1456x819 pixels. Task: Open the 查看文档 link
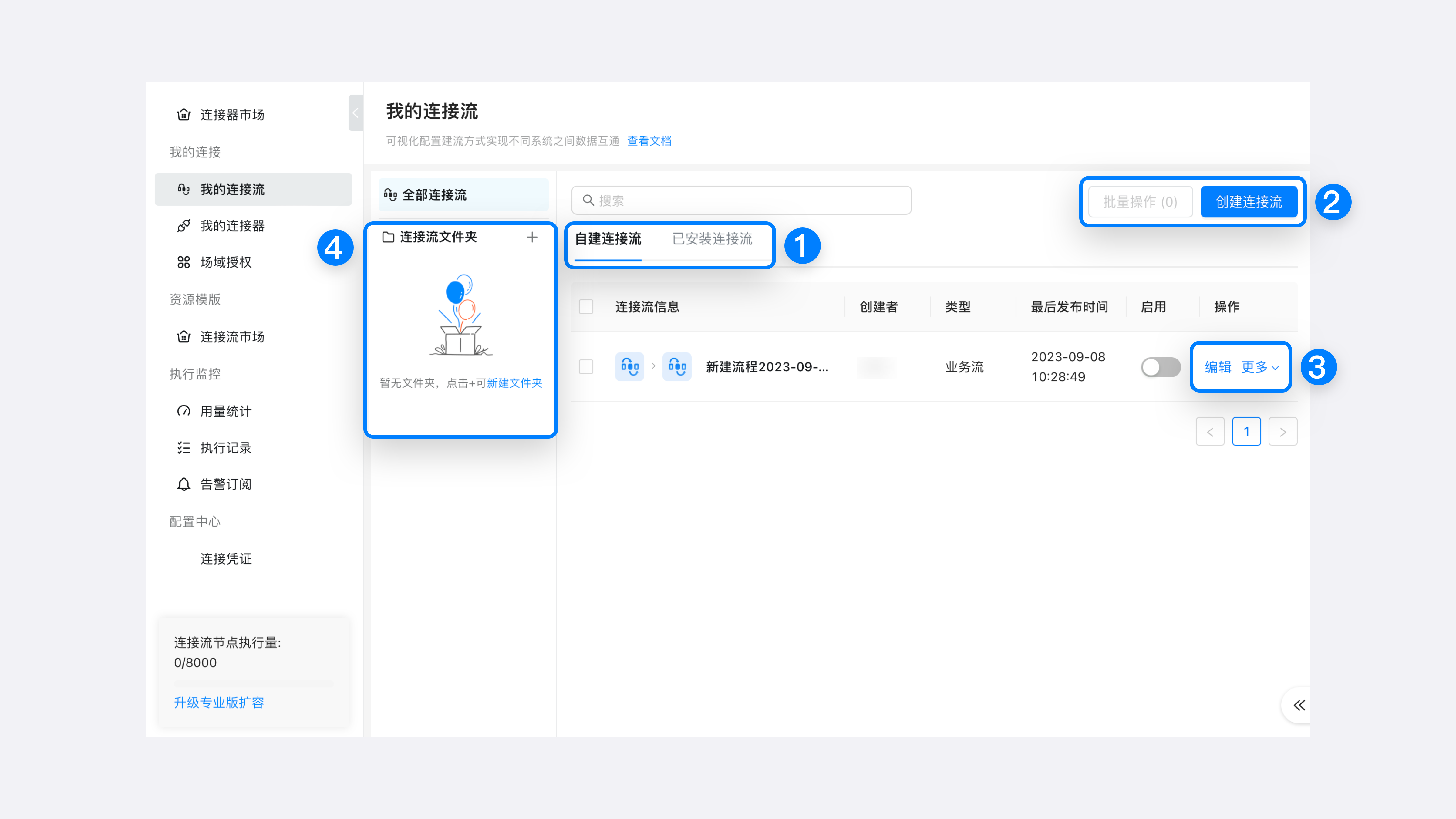click(649, 141)
